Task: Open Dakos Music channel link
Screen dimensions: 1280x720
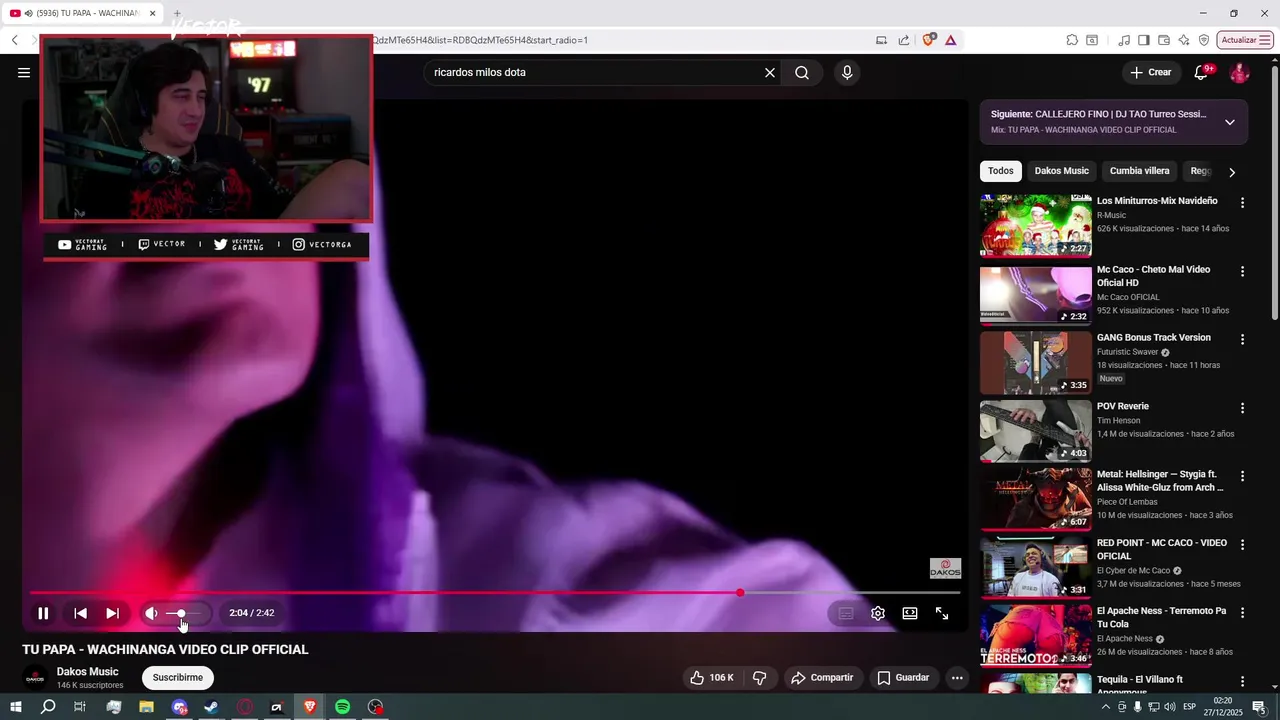Action: tap(87, 672)
